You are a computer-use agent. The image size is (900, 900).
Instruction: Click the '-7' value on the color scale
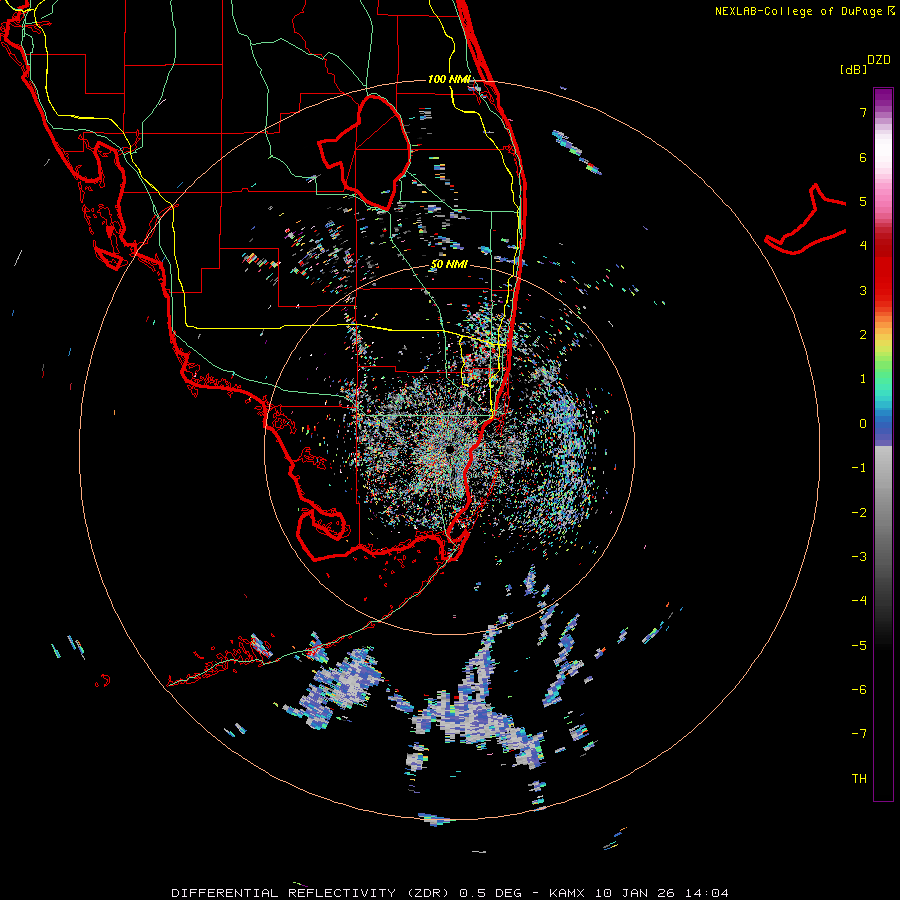859,734
